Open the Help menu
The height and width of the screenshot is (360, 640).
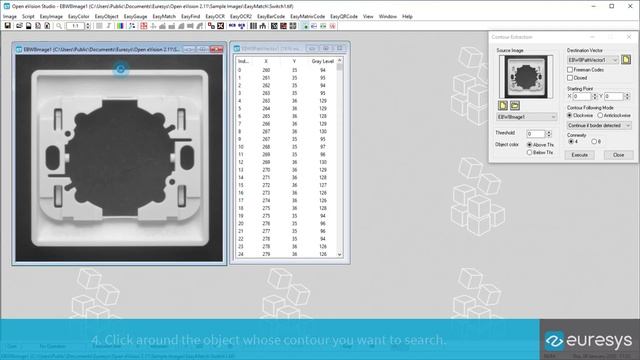[x=407, y=16]
